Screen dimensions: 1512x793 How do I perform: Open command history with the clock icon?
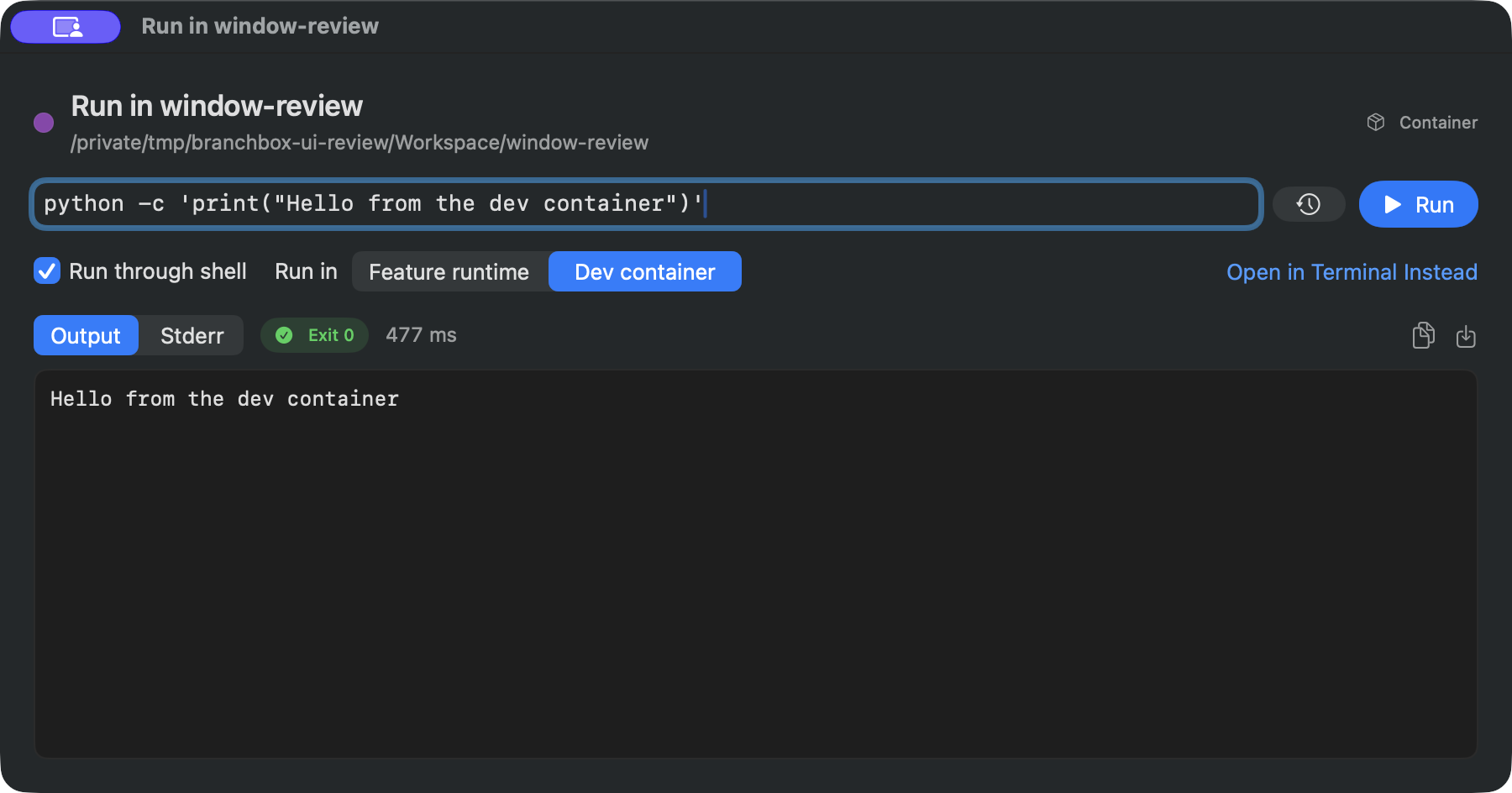(1309, 204)
